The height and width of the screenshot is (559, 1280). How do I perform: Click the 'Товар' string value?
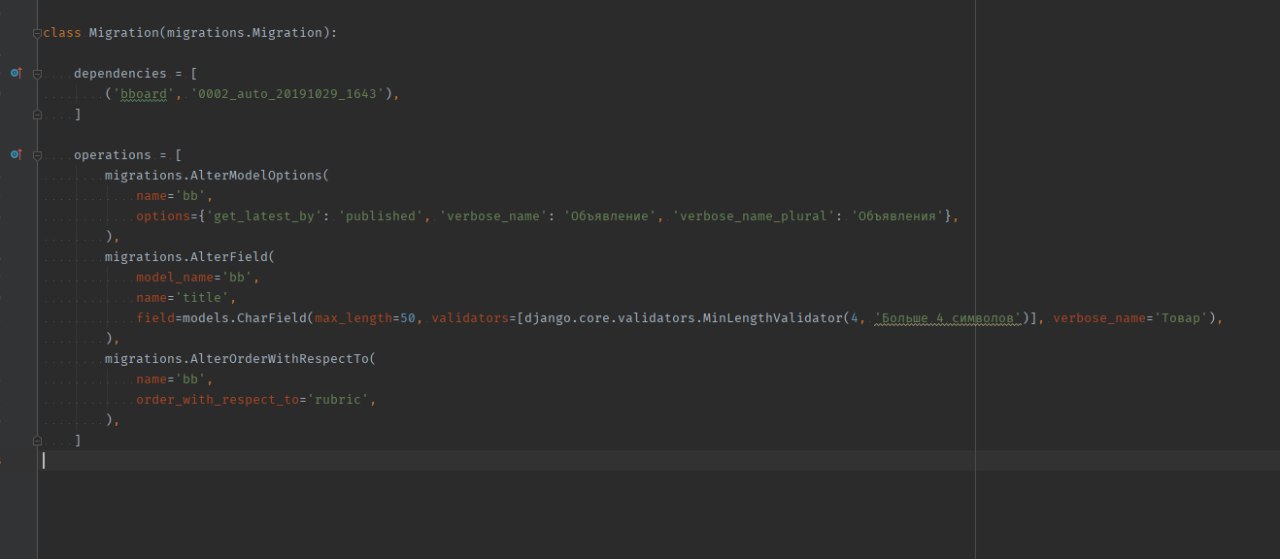click(x=1182, y=318)
